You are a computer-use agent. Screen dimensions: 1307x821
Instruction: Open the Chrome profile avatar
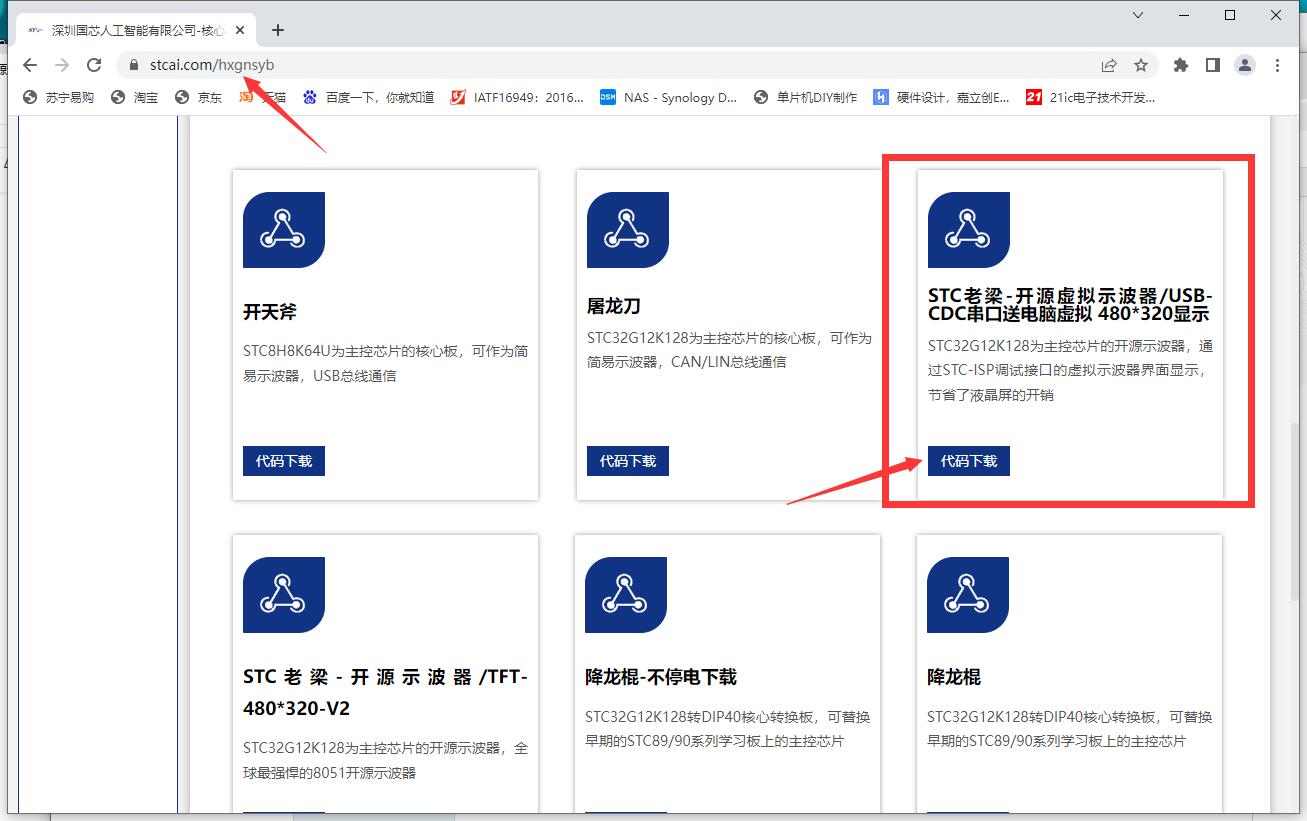click(x=1245, y=65)
